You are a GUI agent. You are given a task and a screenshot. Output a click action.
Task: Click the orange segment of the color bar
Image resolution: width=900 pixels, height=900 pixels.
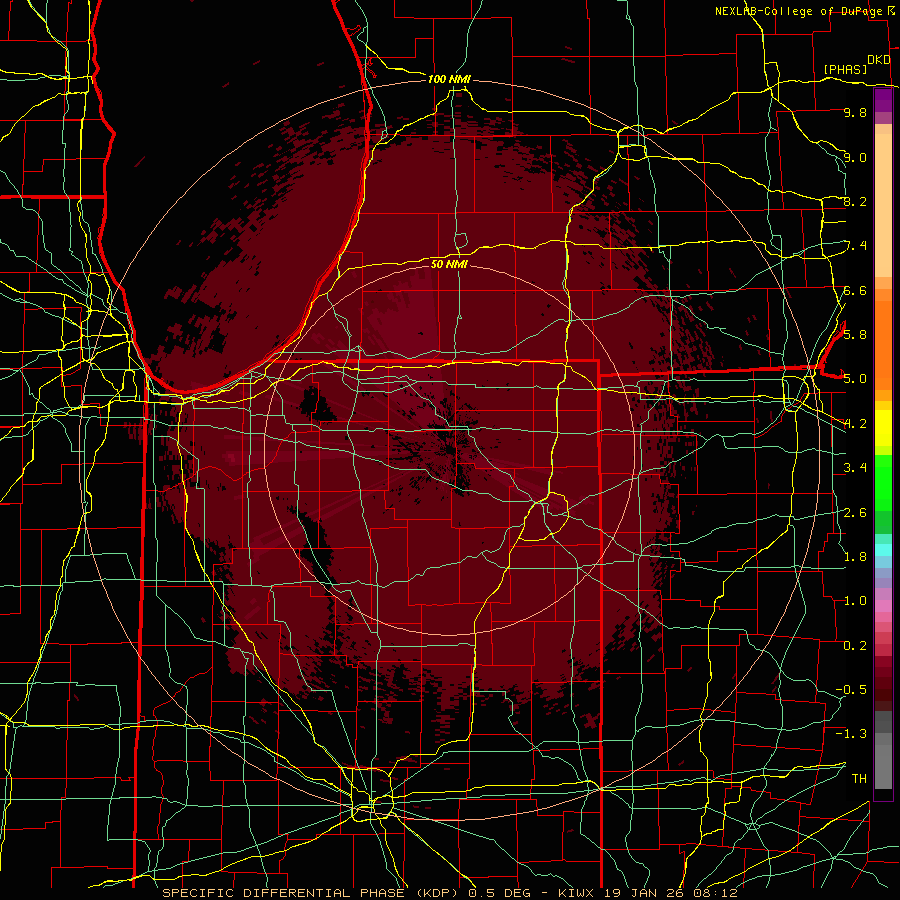click(883, 344)
